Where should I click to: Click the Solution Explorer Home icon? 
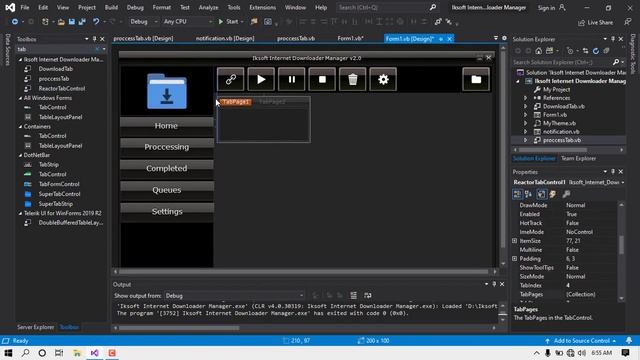[538, 51]
